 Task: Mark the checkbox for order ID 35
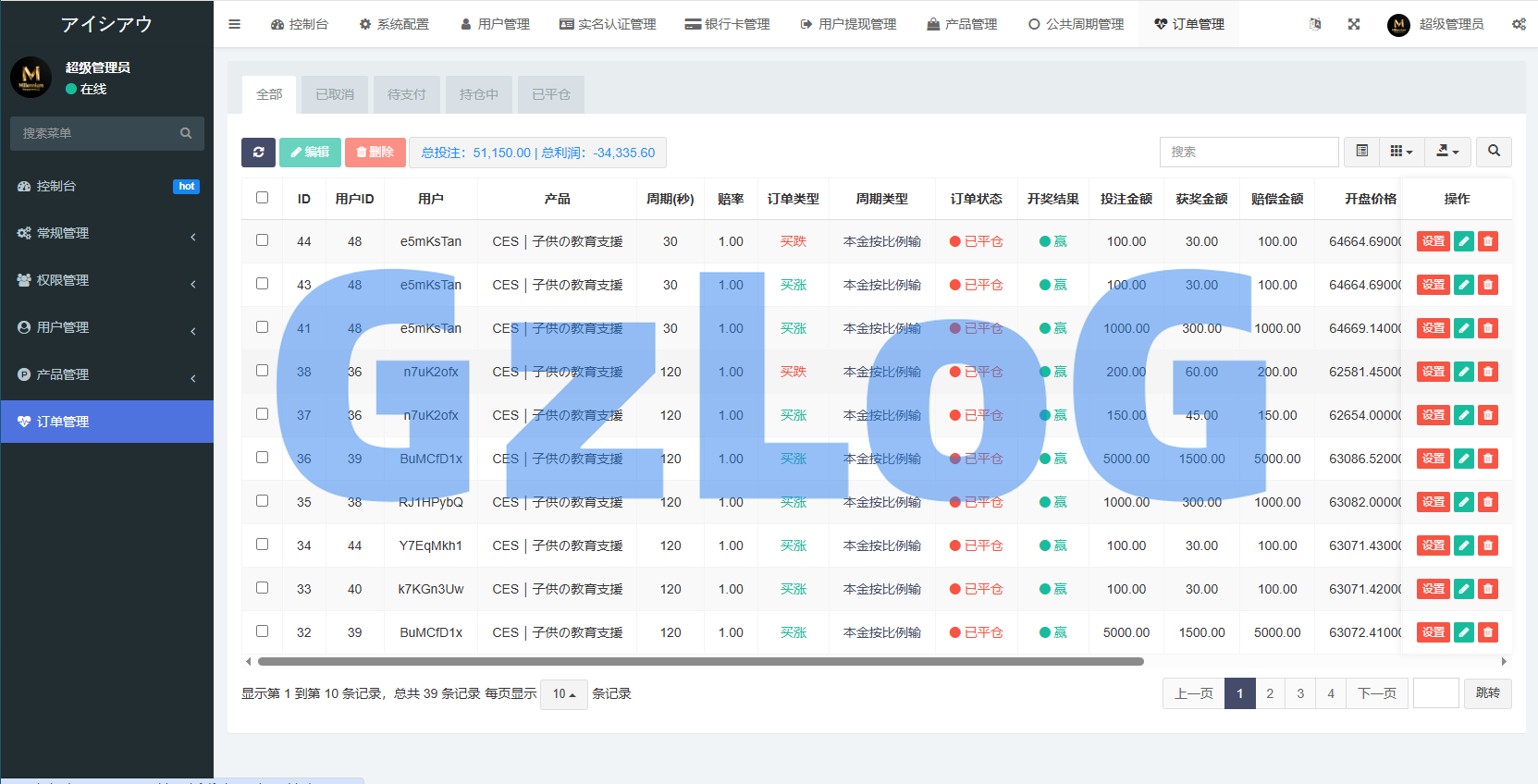[263, 501]
